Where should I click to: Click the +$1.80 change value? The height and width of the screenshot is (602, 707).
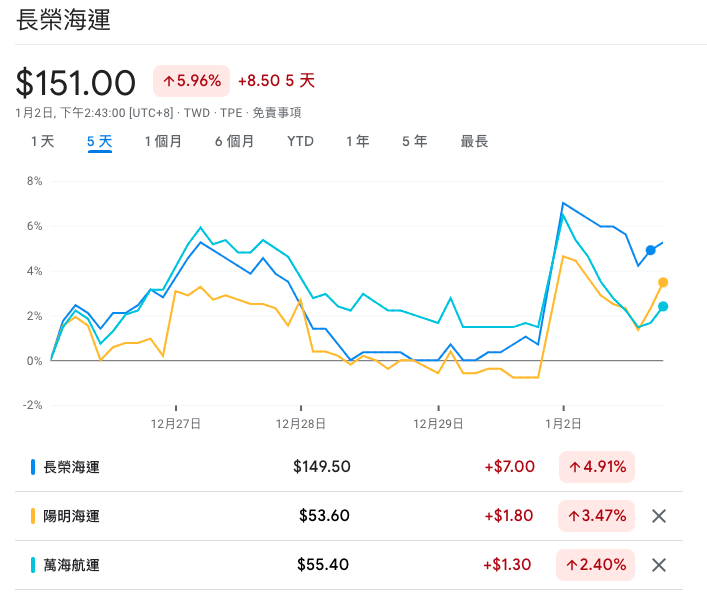(509, 516)
